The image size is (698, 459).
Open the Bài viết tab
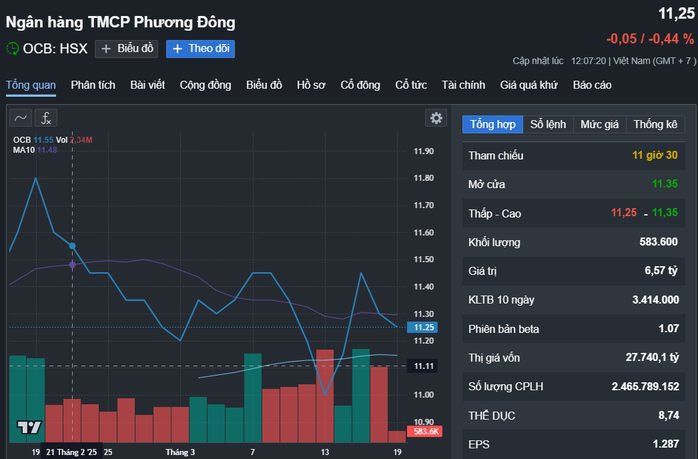pyautogui.click(x=147, y=85)
